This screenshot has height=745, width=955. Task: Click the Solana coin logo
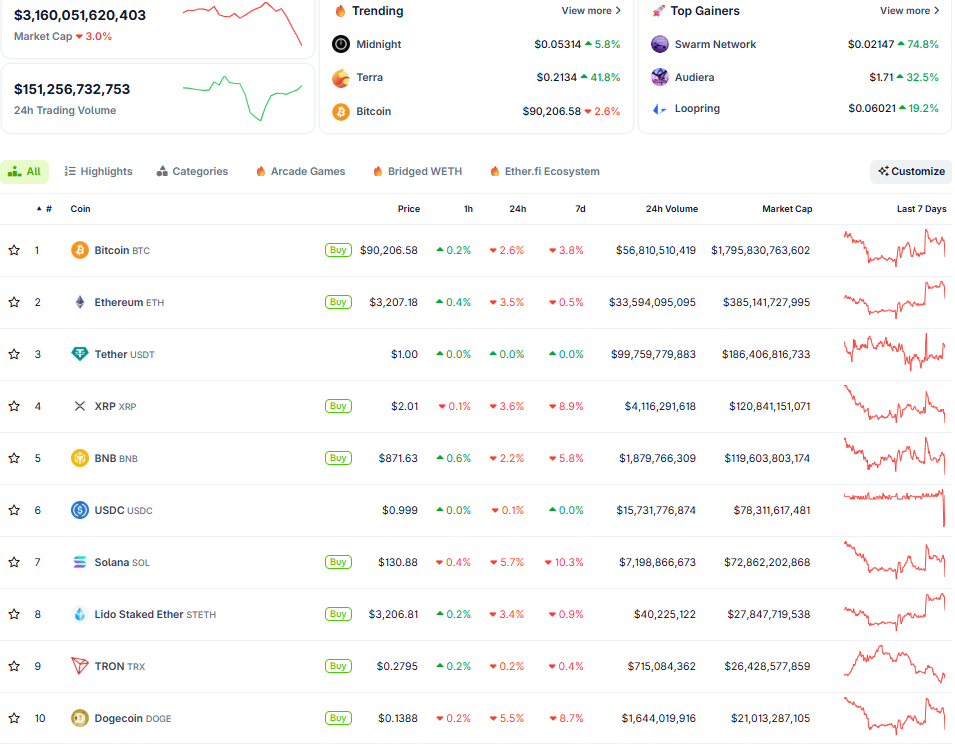pyautogui.click(x=79, y=562)
